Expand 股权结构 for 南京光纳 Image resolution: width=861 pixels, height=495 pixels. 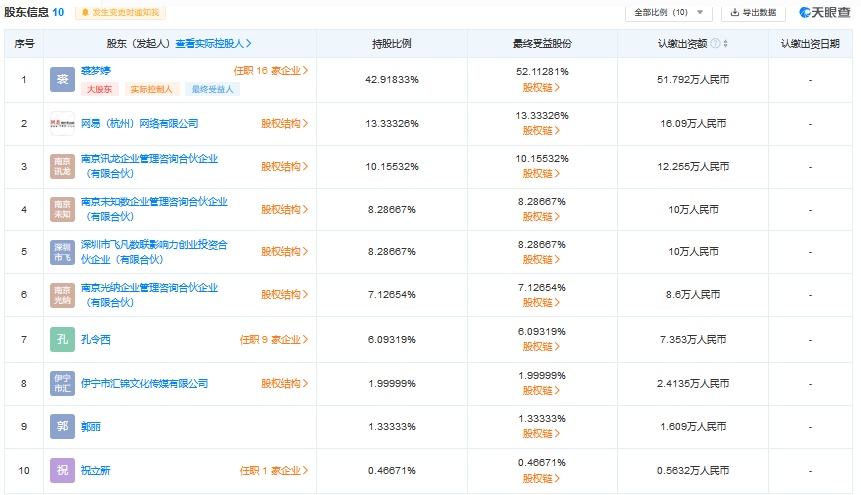(x=284, y=294)
